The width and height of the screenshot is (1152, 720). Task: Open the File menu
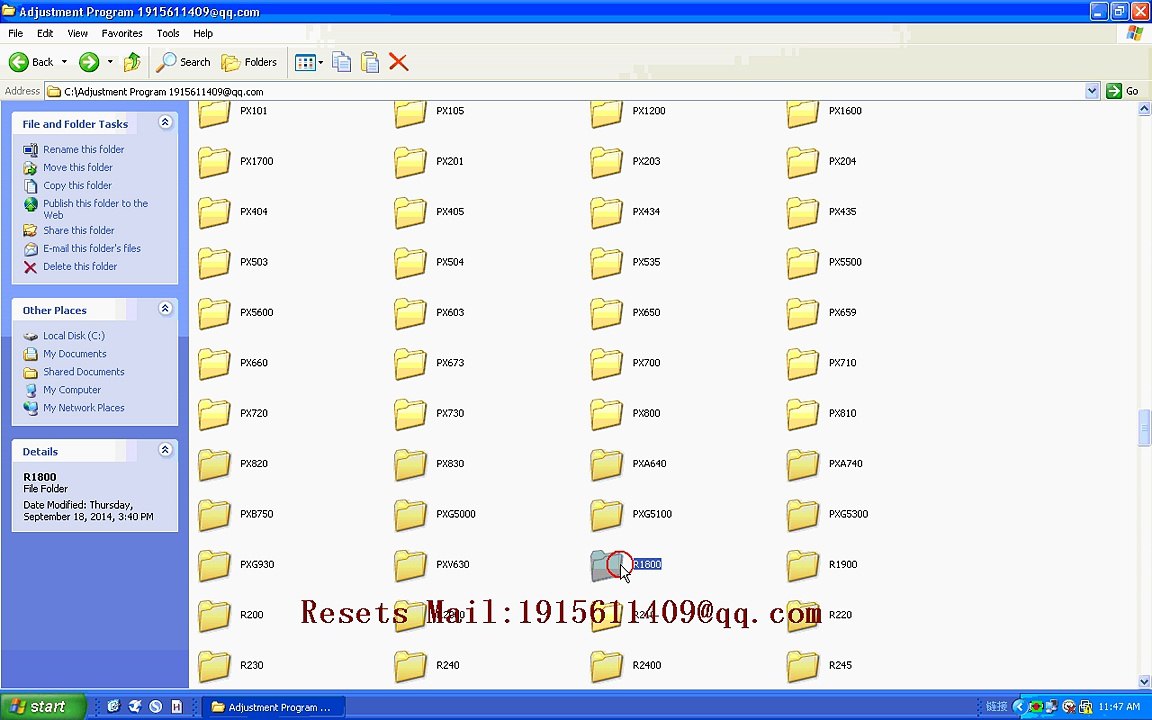15,33
